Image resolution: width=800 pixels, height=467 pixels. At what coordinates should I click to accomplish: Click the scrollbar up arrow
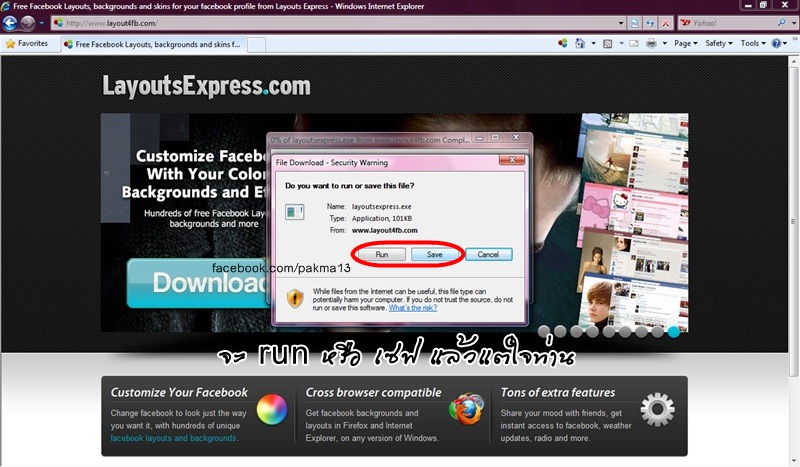tap(794, 61)
